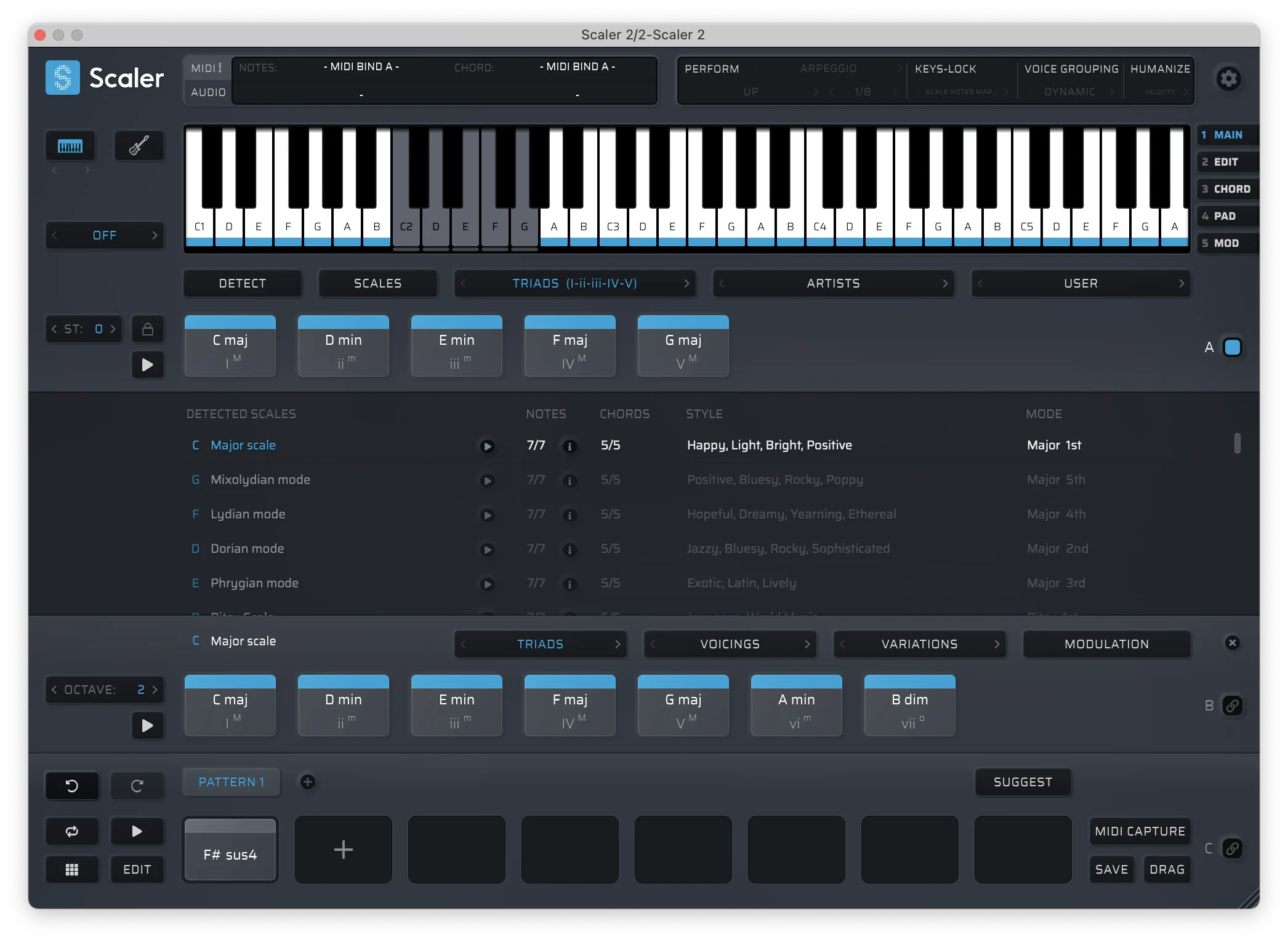
Task: Show info for C Major scale
Action: click(570, 446)
